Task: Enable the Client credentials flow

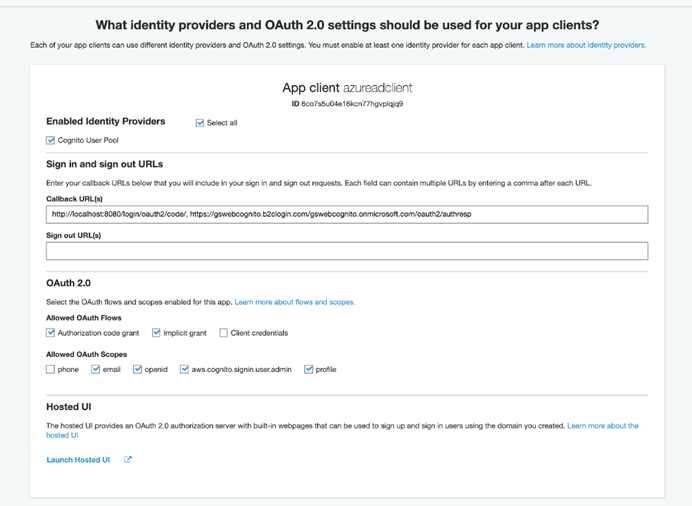Action: (x=223, y=333)
